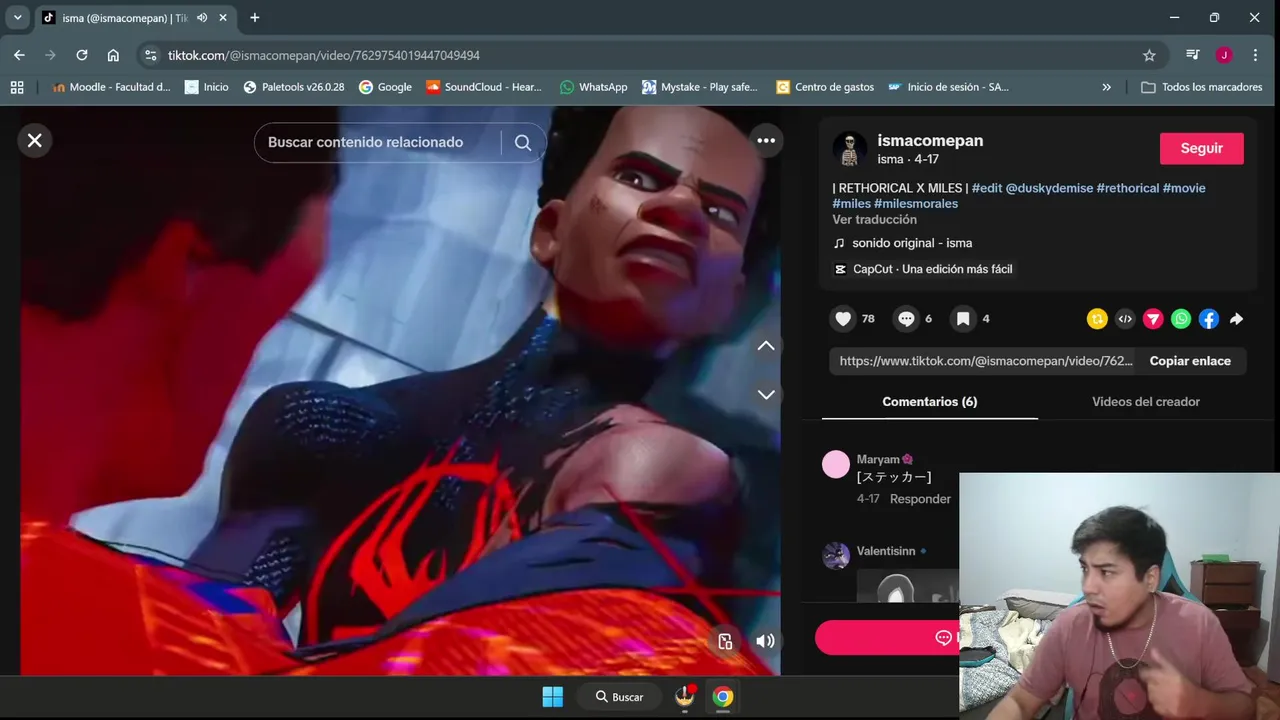Click the address bar URL
The height and width of the screenshot is (720, 1280).
(324, 55)
